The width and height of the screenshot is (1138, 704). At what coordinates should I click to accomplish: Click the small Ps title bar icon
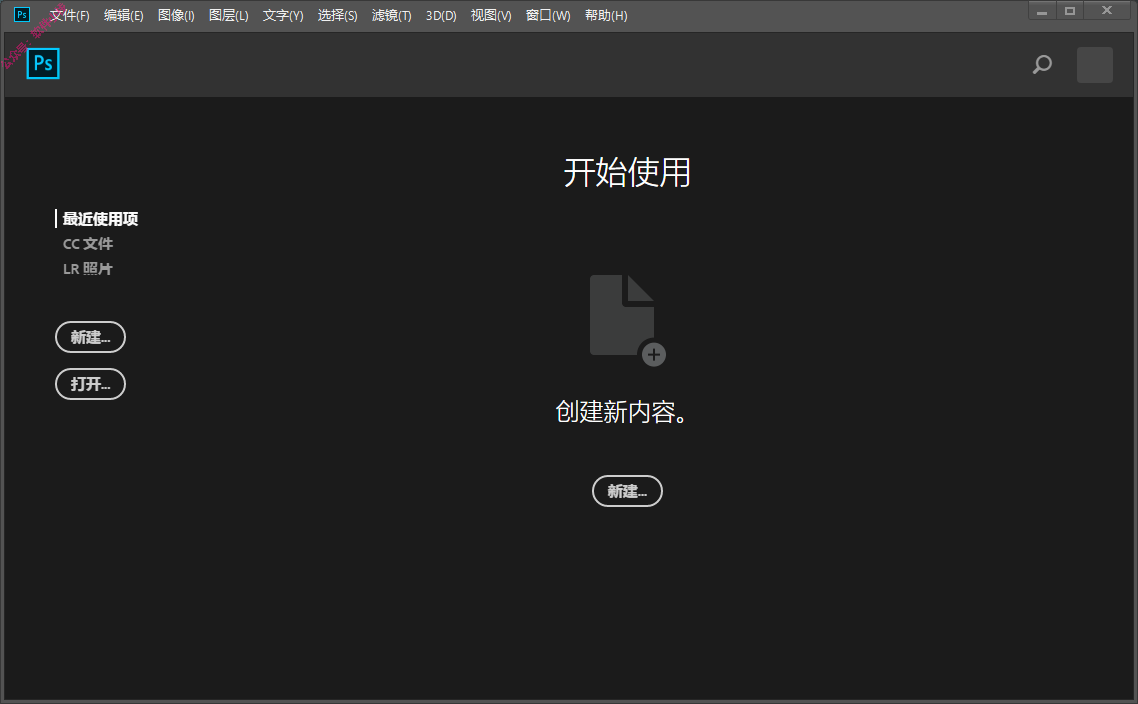22,15
